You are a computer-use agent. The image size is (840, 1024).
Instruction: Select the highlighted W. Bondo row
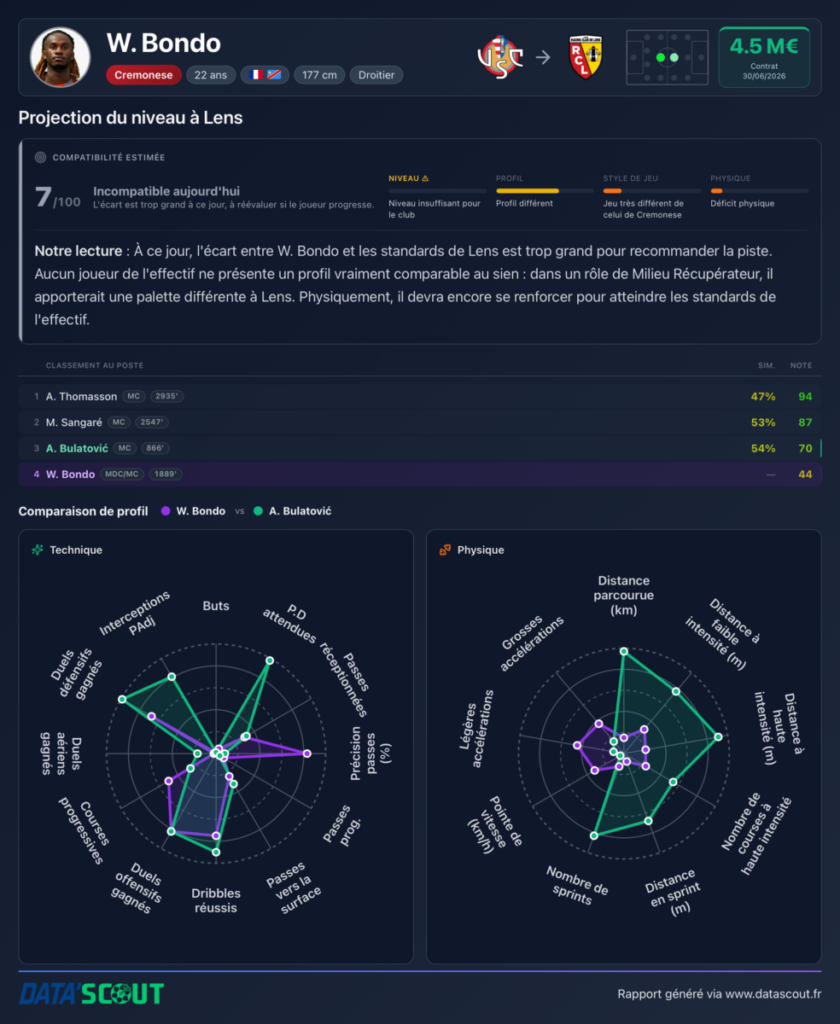point(420,474)
